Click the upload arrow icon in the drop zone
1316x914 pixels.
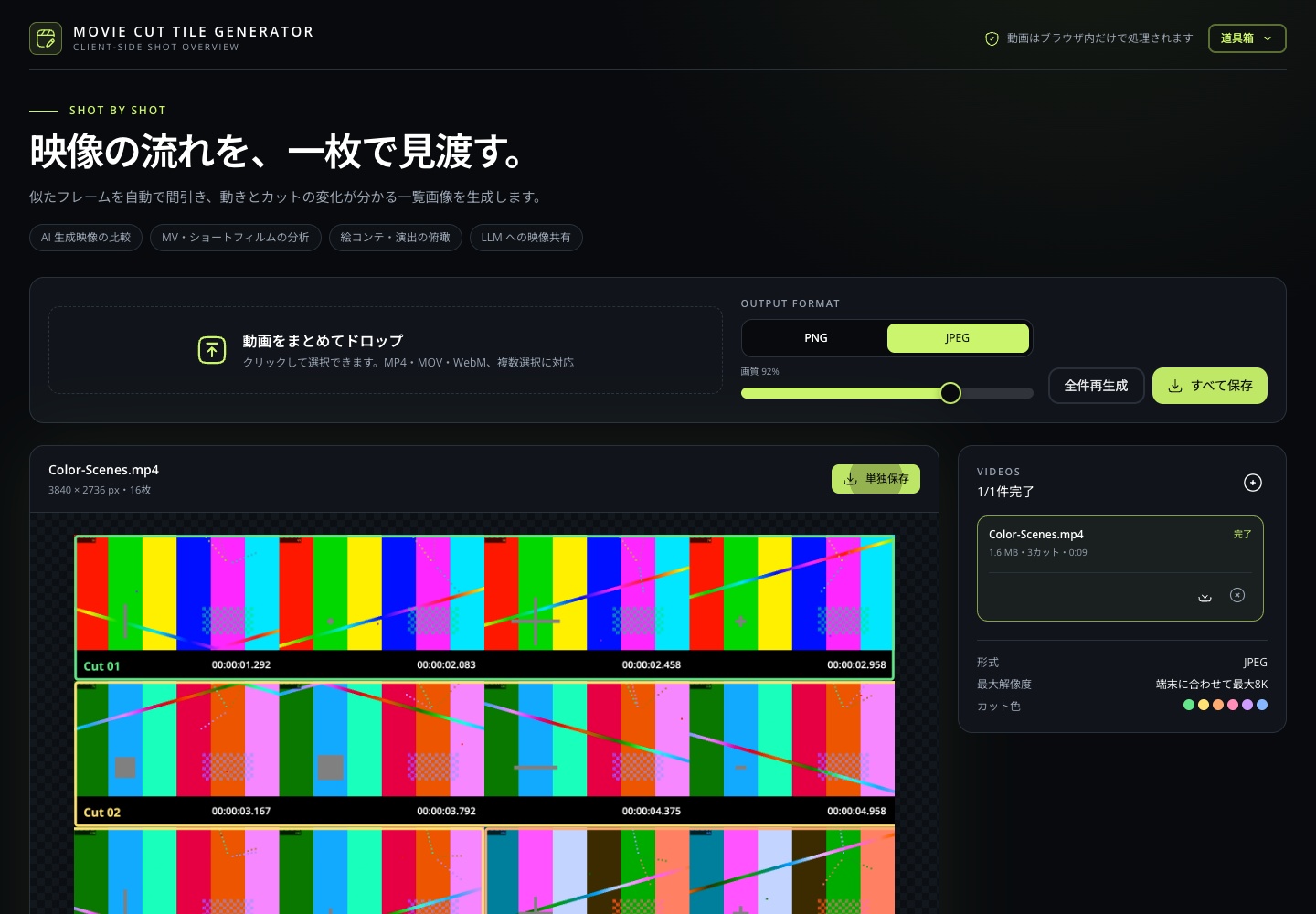click(x=212, y=350)
